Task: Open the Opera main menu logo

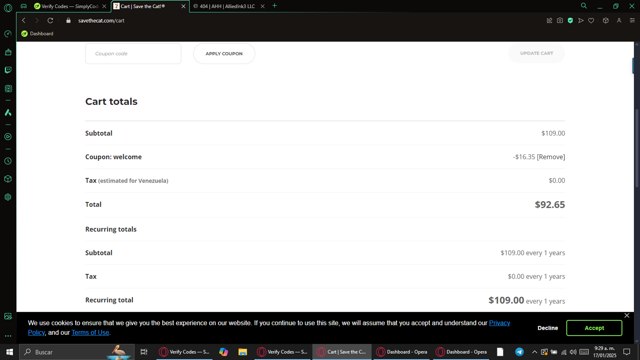Action: pyautogui.click(x=8, y=7)
